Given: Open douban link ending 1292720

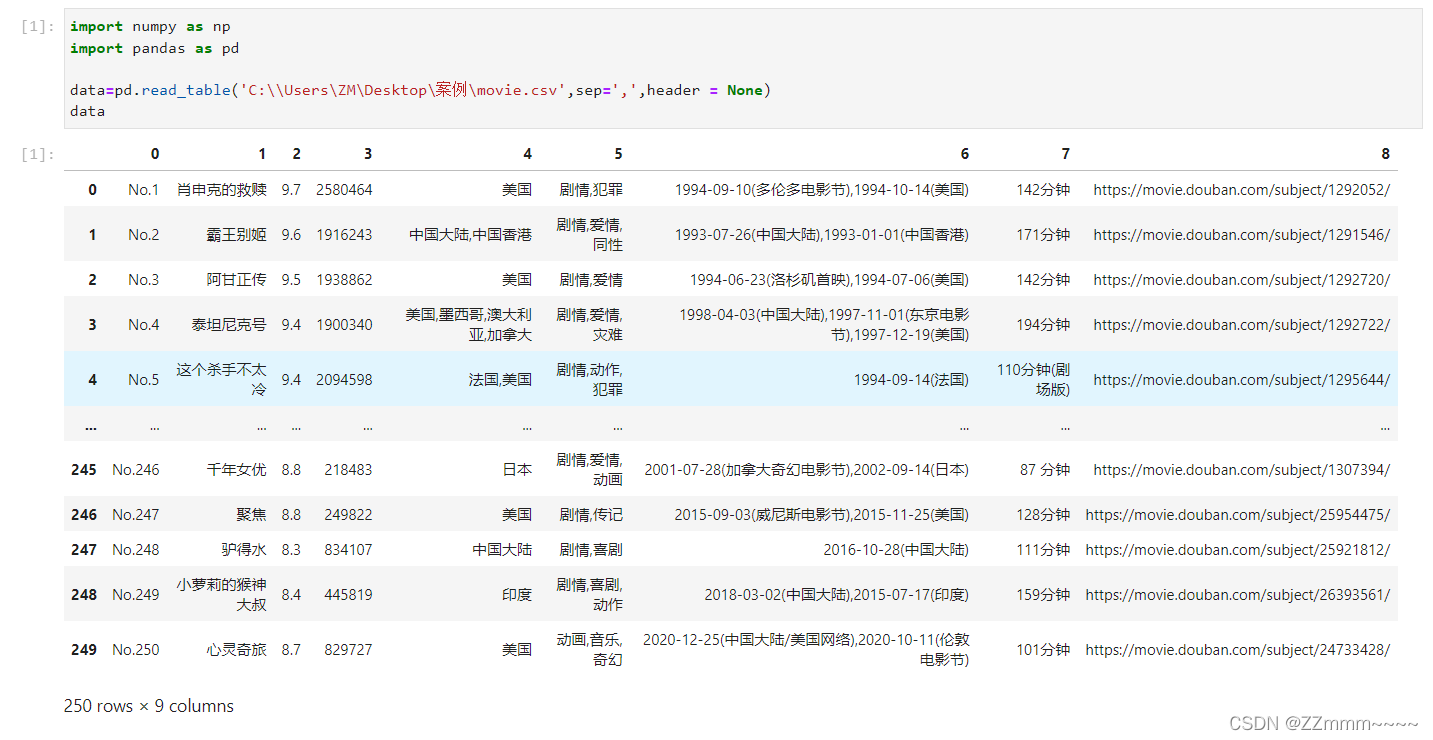Looking at the screenshot, I should click(x=1241, y=279).
